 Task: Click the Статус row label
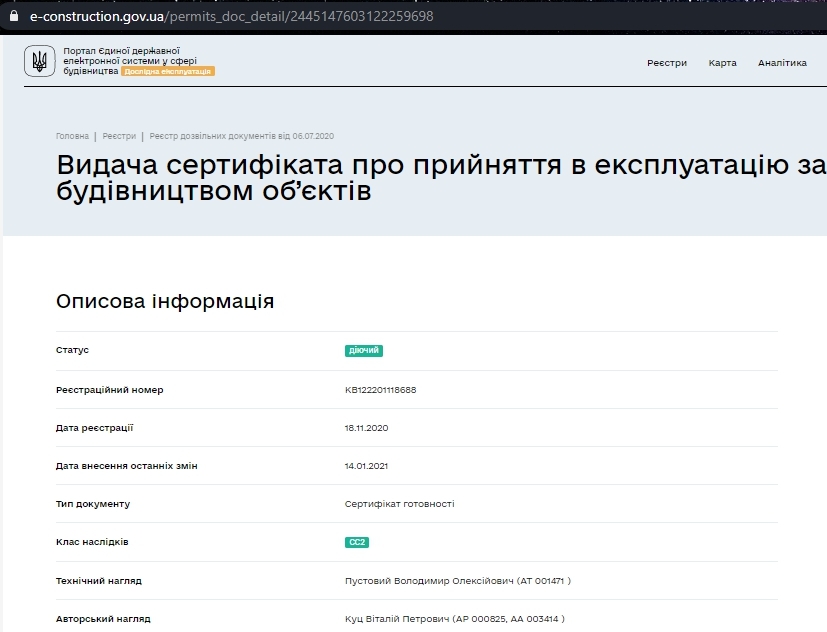72,350
